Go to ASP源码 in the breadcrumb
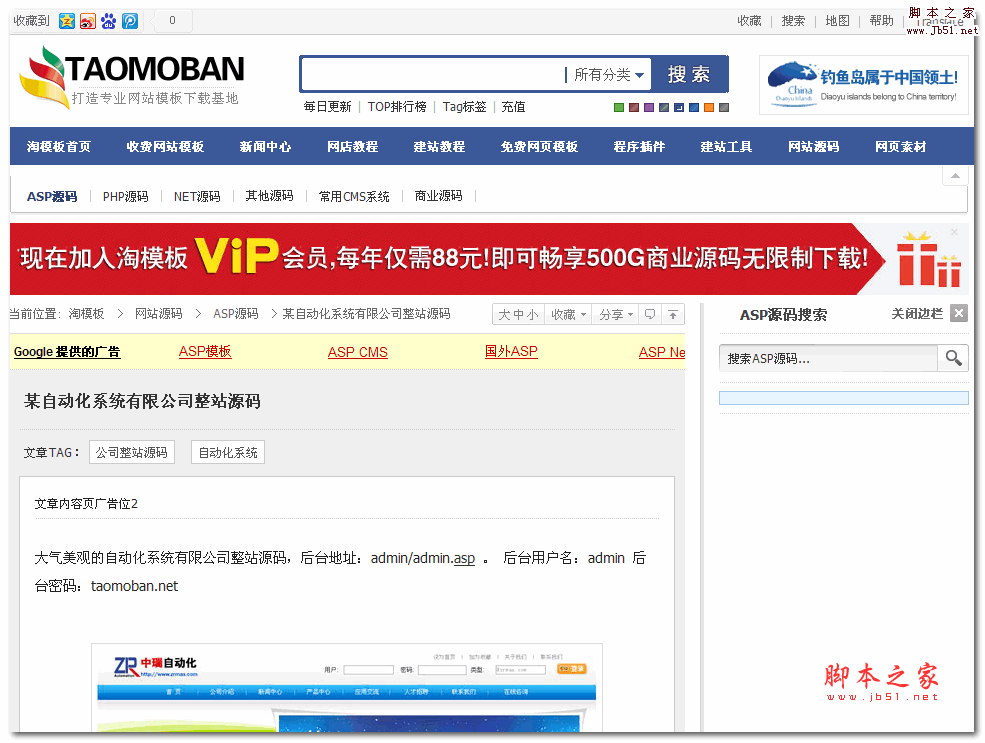Viewport: 985px width, 743px height. coord(236,313)
